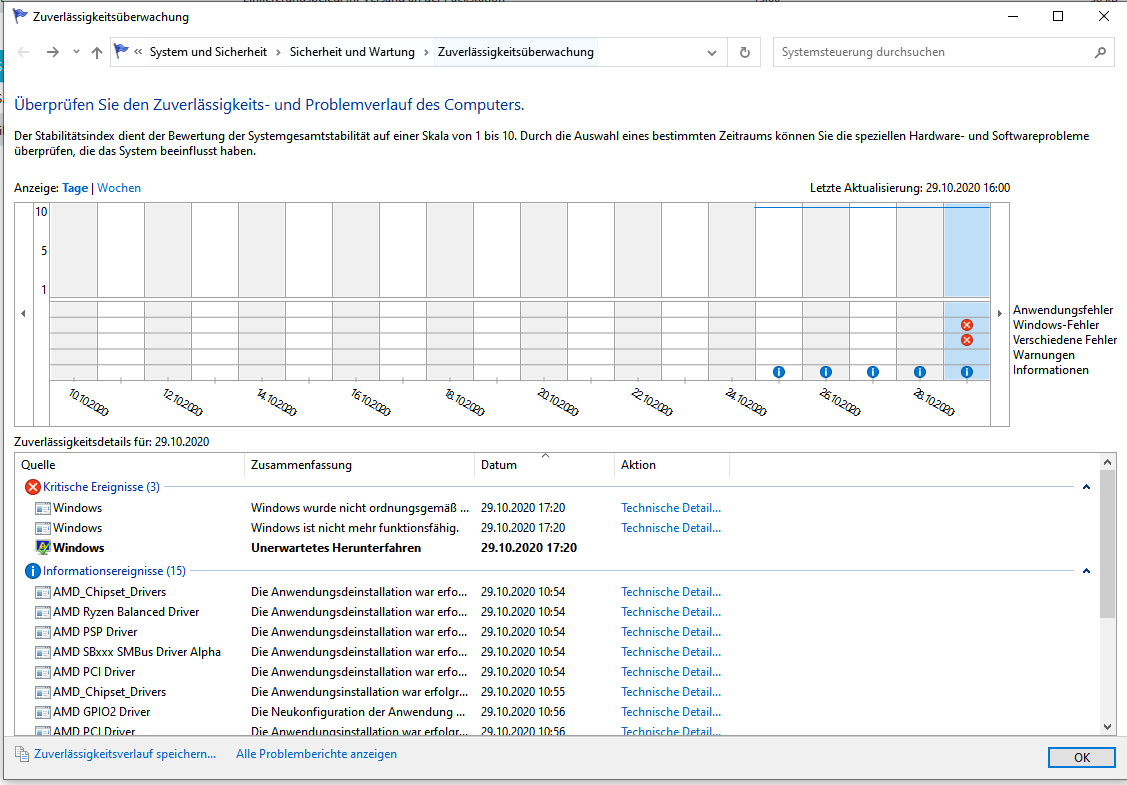The image size is (1127, 785).
Task: Open Technische Details for AMD GPIO2 Driver
Action: point(671,712)
